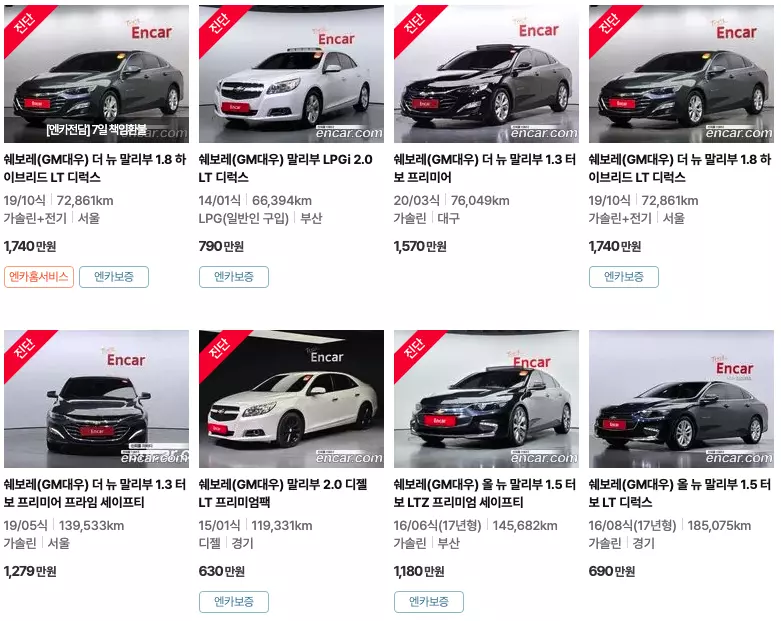The height and width of the screenshot is (621, 781).
Task: Click the Encar logo on the 690만원 car photo
Action: [x=734, y=368]
